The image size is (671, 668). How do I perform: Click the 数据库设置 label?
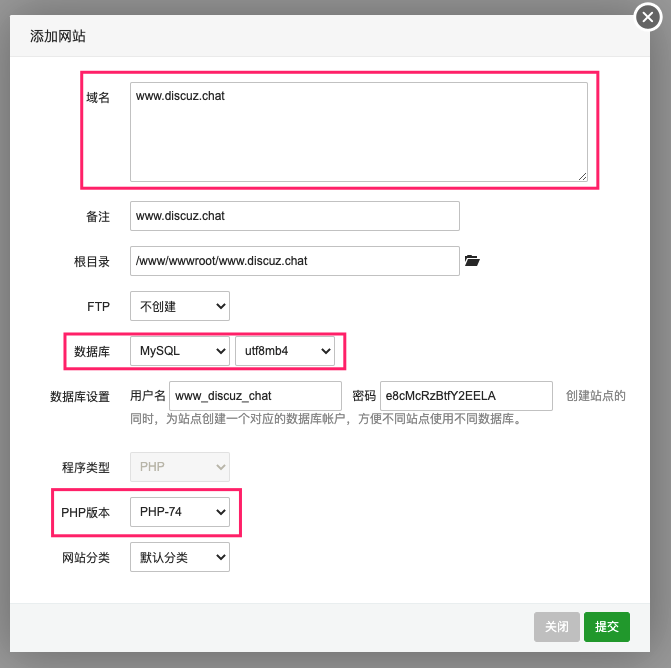(x=80, y=396)
